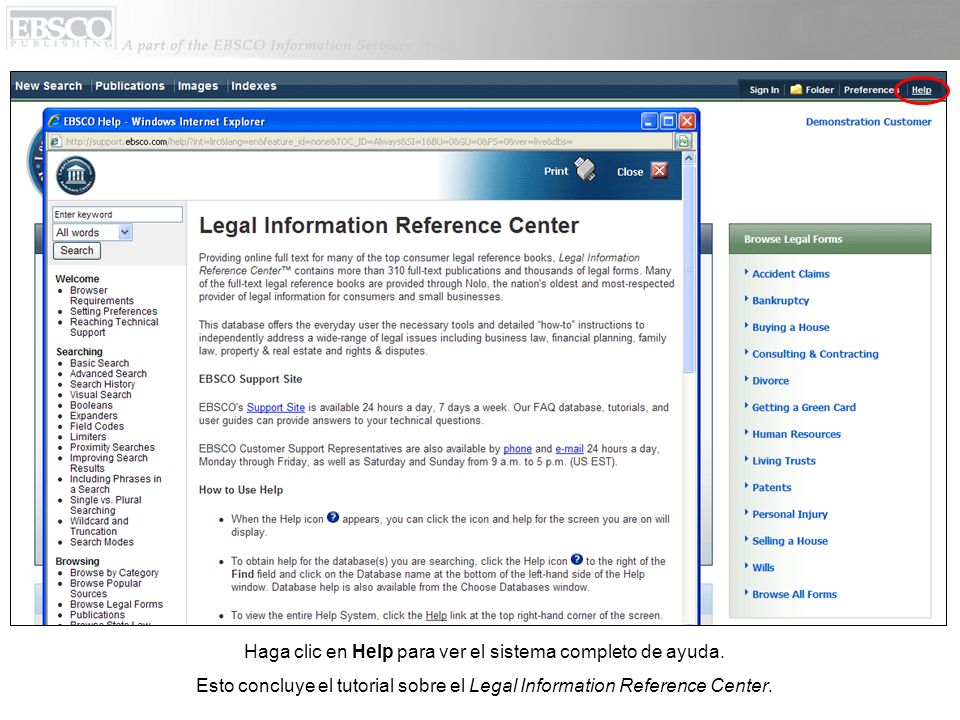Click the phone support link
The height and width of the screenshot is (720, 960).
(517, 449)
